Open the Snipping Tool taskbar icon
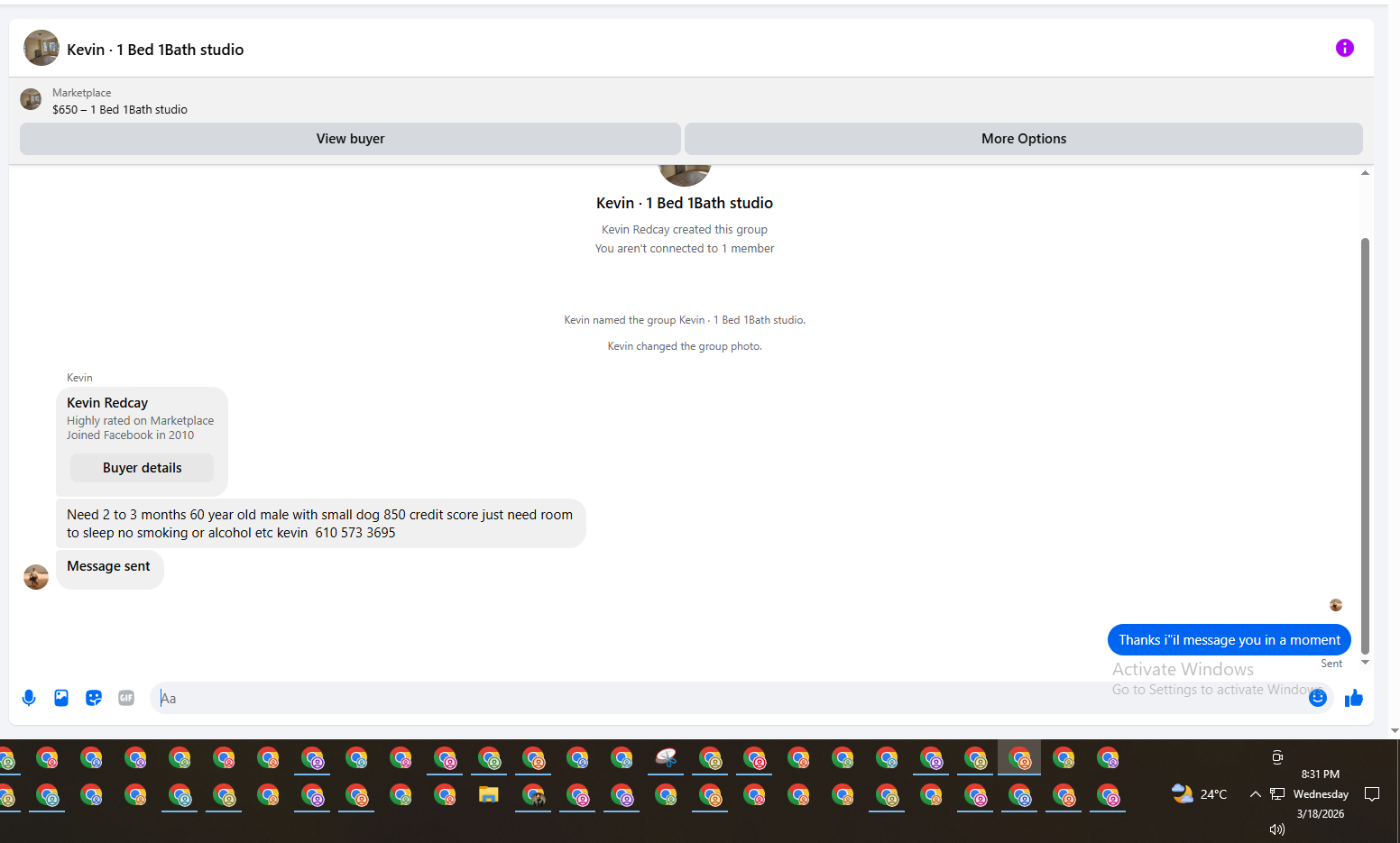The image size is (1400, 843). click(x=666, y=757)
